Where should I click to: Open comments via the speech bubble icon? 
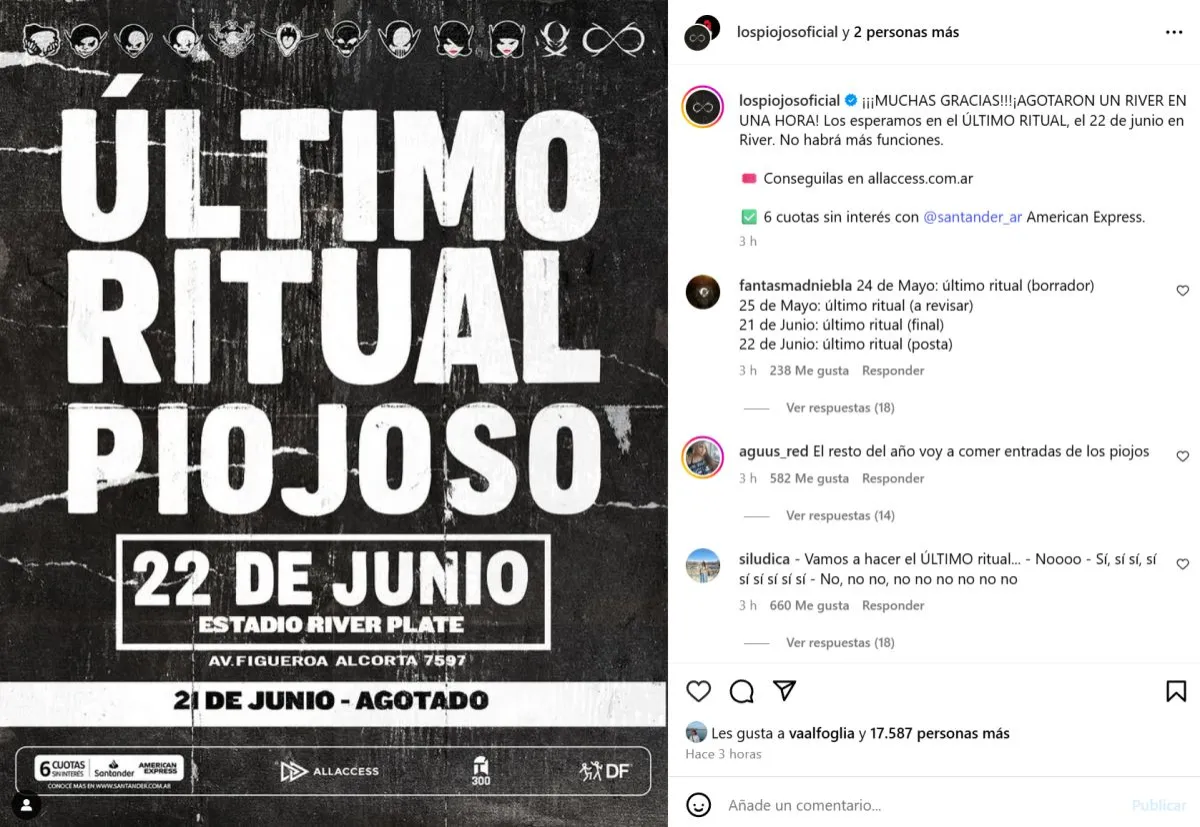741,691
